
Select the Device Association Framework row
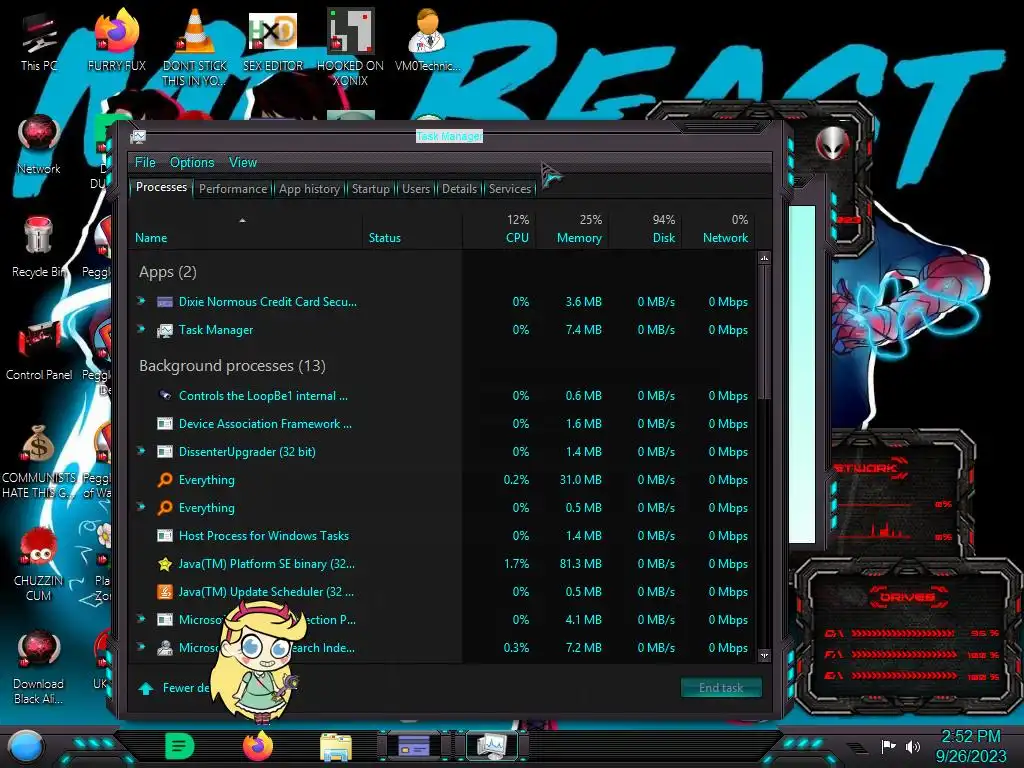[442, 424]
